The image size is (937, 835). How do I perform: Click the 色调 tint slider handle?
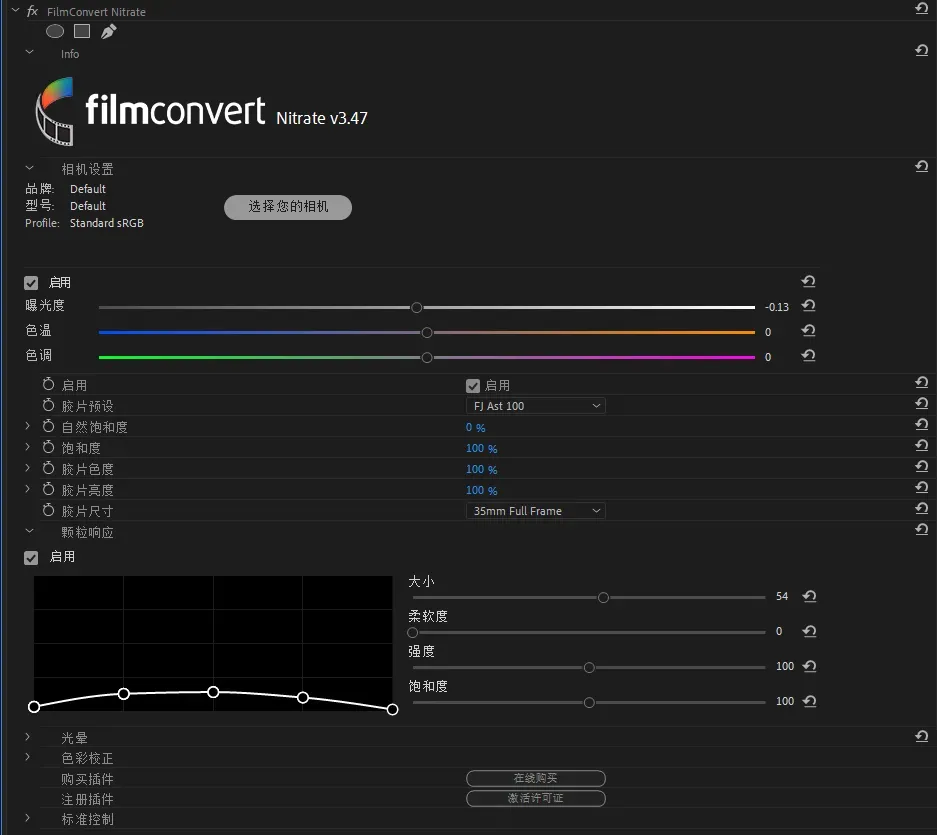427,357
